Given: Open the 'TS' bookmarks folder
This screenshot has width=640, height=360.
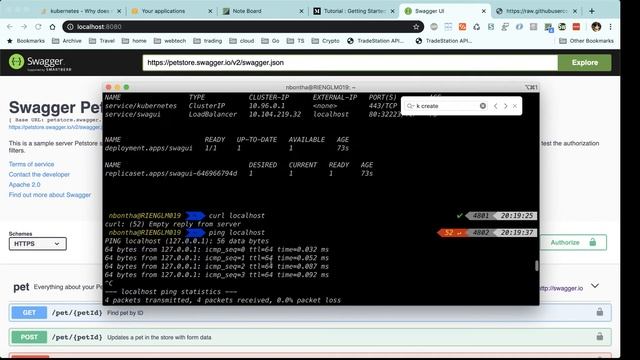Looking at the screenshot, I should coord(296,41).
